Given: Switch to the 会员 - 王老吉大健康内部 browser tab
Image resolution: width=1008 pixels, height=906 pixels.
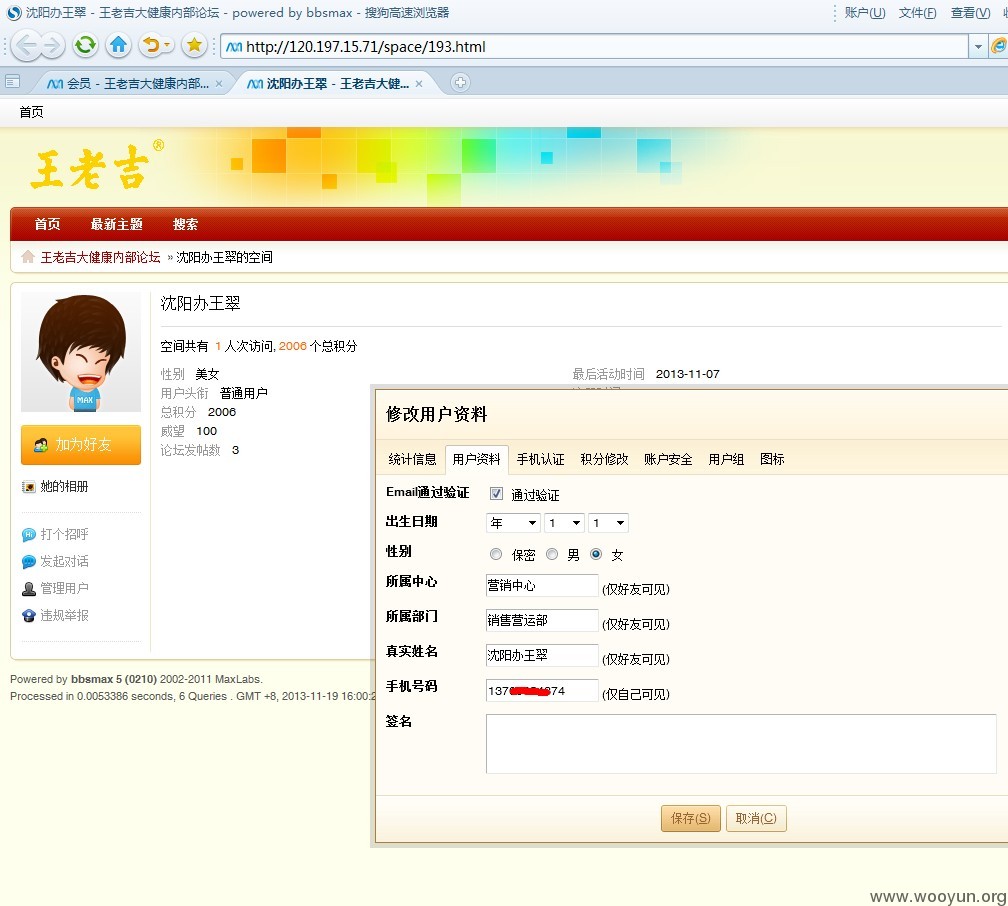Looking at the screenshot, I should pyautogui.click(x=132, y=84).
